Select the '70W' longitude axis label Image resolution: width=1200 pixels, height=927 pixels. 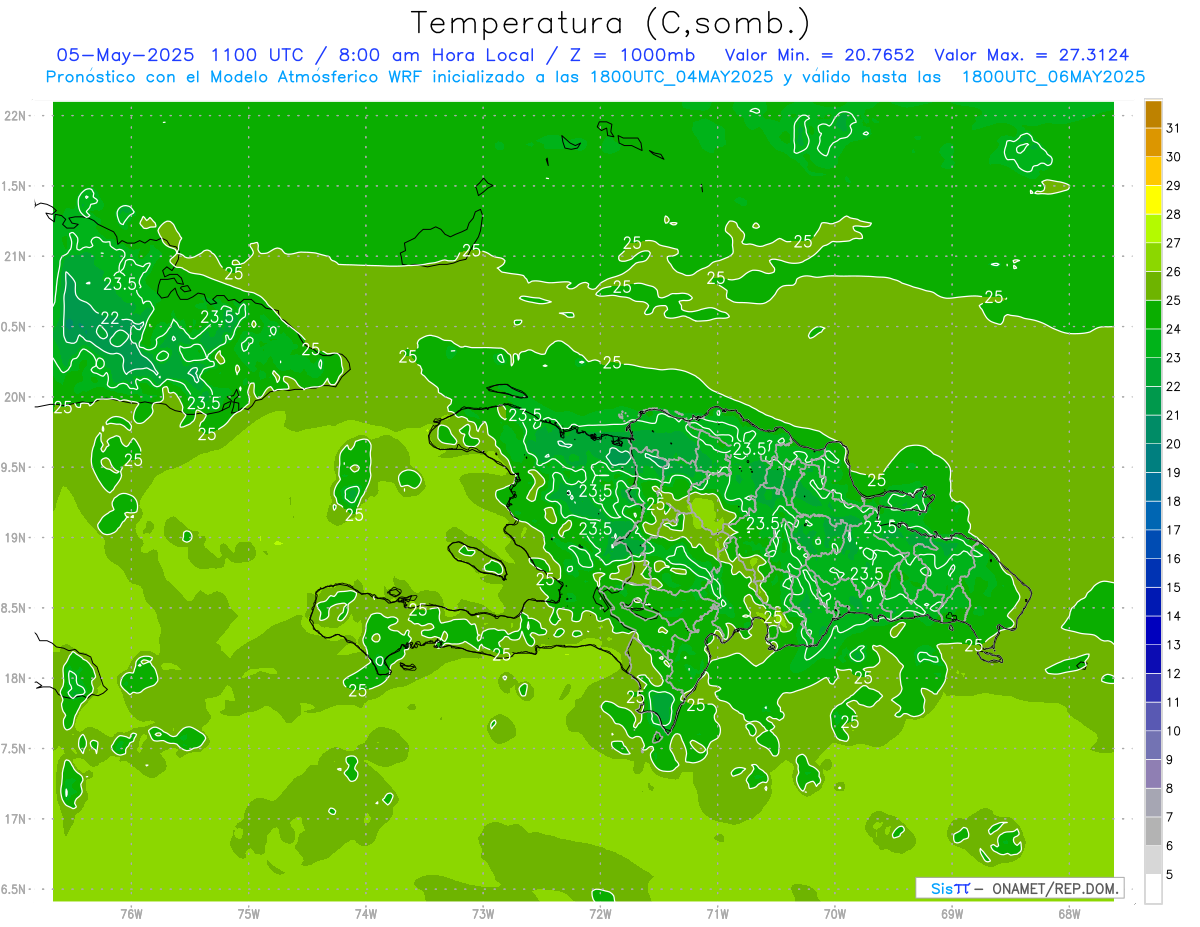tap(835, 913)
